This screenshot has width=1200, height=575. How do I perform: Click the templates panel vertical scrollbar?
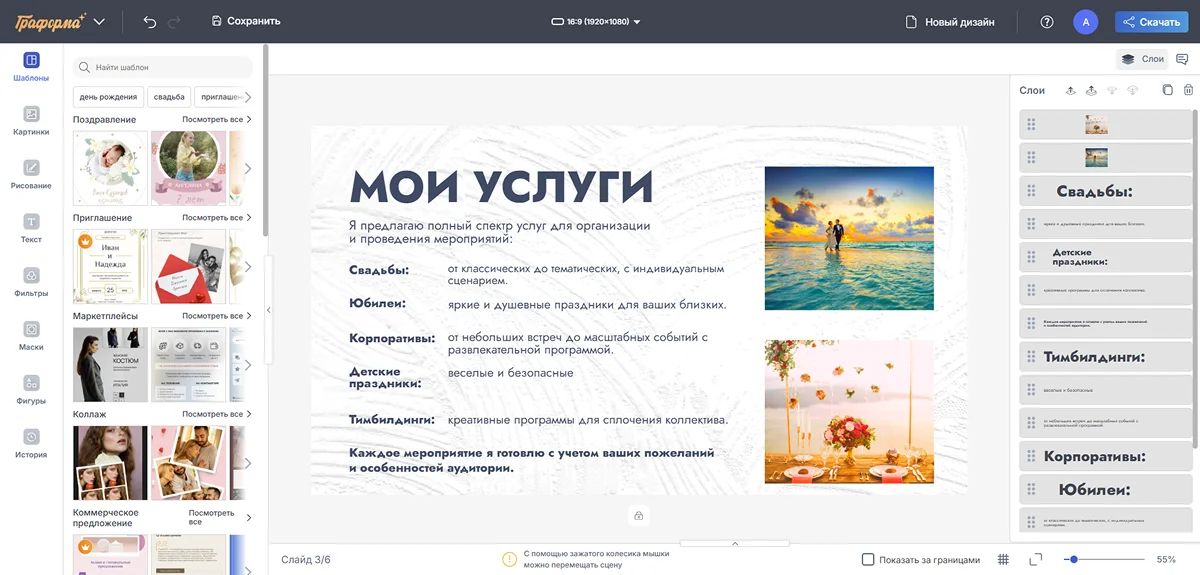[265, 140]
